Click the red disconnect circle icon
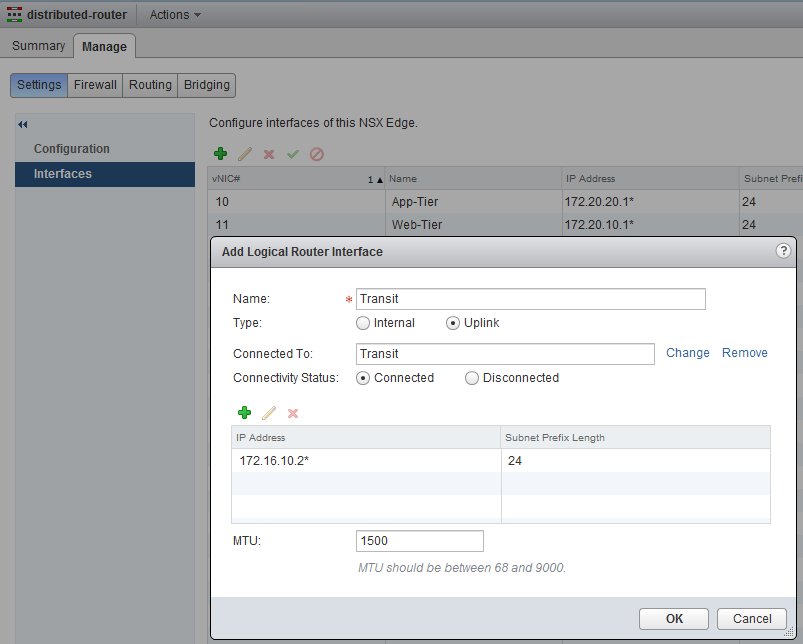 (317, 154)
